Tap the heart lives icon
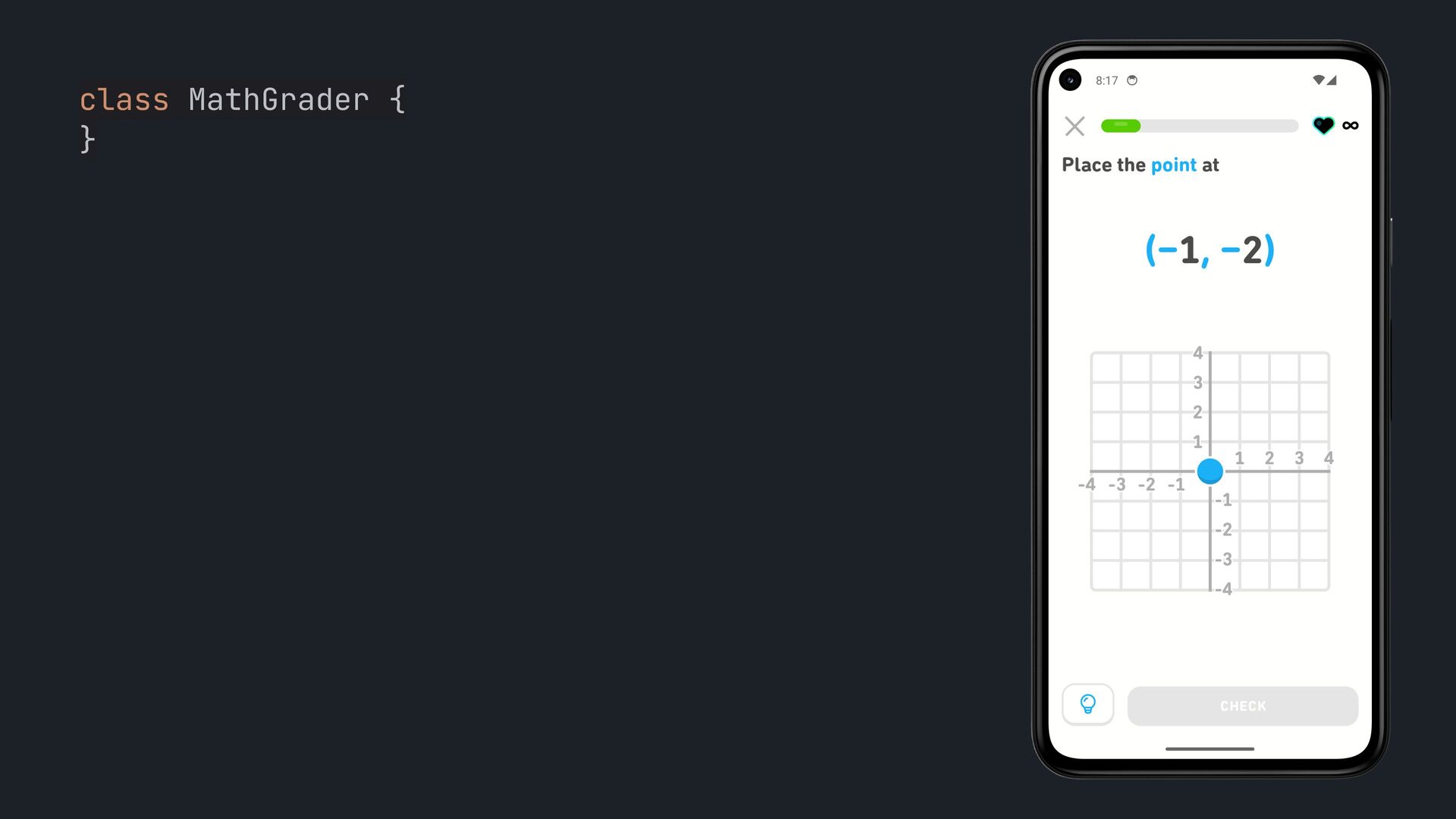This screenshot has height=819, width=1456. tap(1323, 125)
